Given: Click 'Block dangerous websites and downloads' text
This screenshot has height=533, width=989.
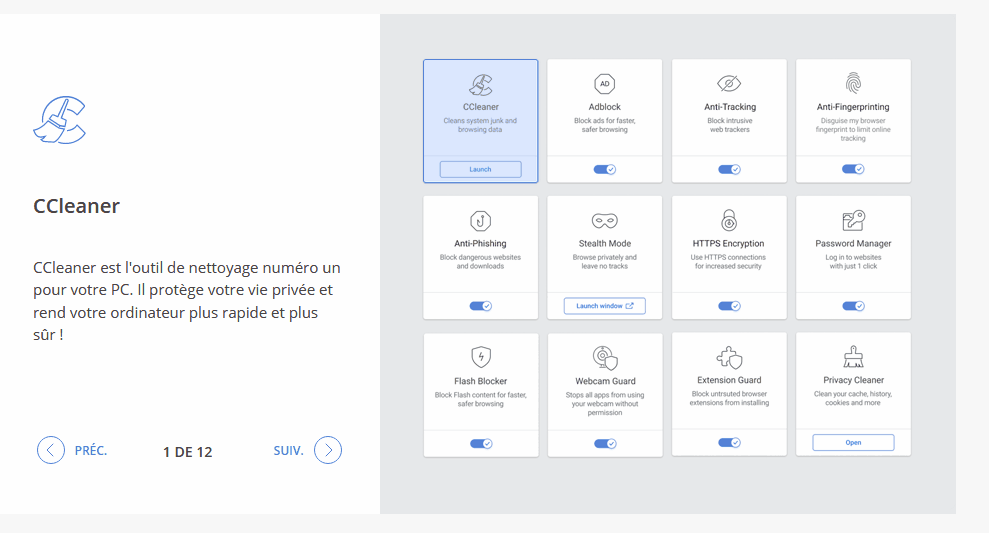Looking at the screenshot, I should [480, 262].
